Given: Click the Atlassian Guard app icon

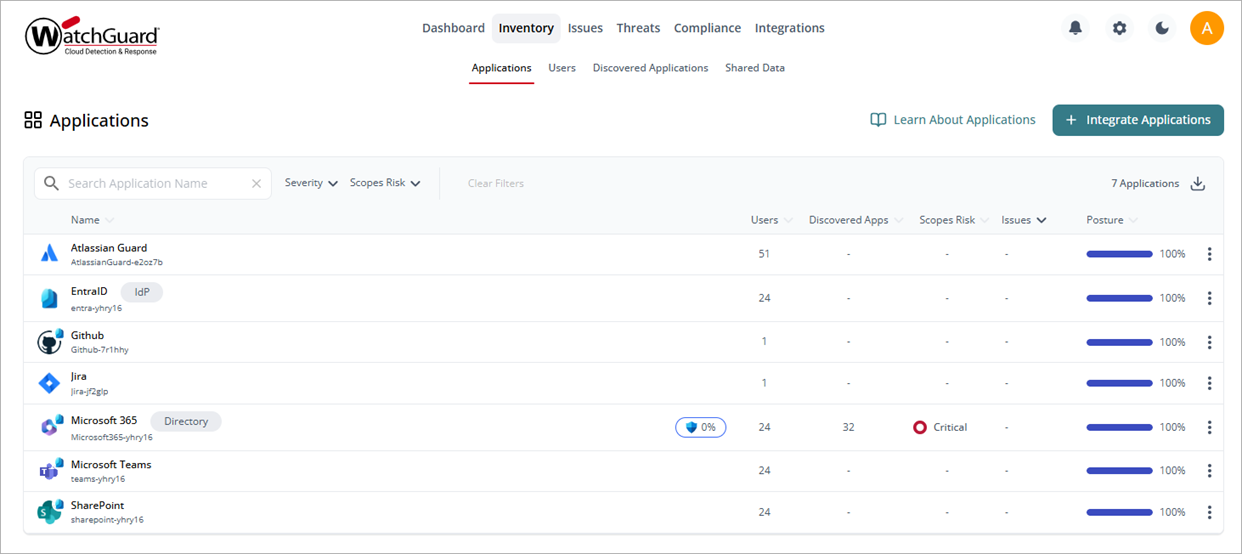Looking at the screenshot, I should (x=49, y=254).
